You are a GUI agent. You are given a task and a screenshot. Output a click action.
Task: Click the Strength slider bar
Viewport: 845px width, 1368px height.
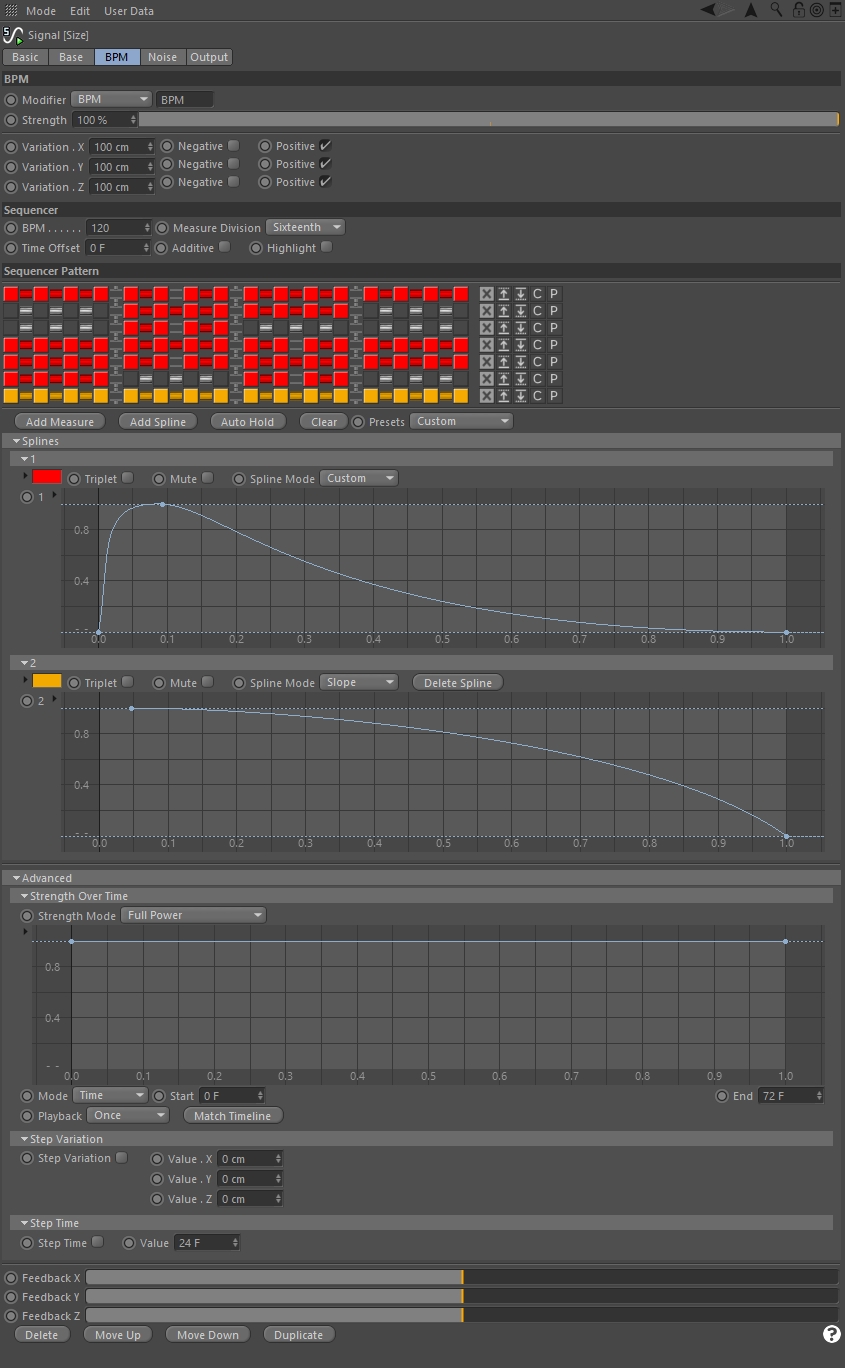click(x=489, y=120)
